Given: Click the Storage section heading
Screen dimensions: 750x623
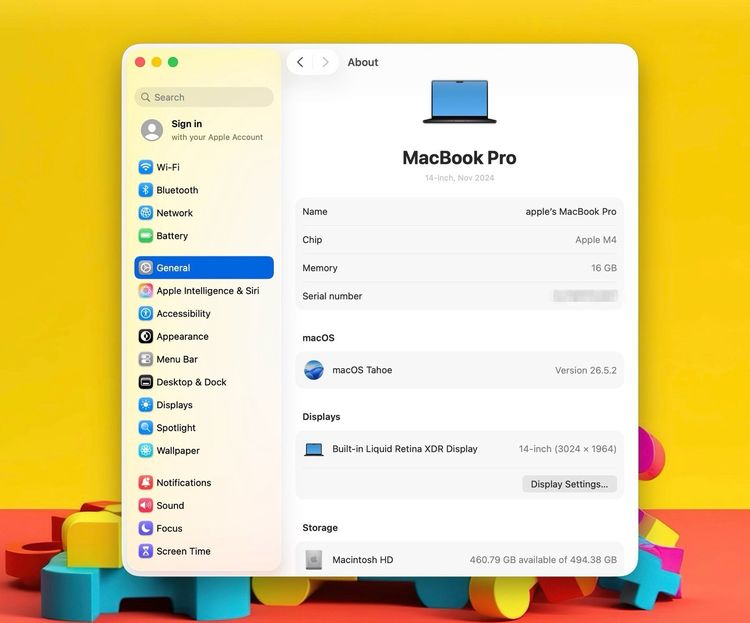Looking at the screenshot, I should (x=320, y=528).
